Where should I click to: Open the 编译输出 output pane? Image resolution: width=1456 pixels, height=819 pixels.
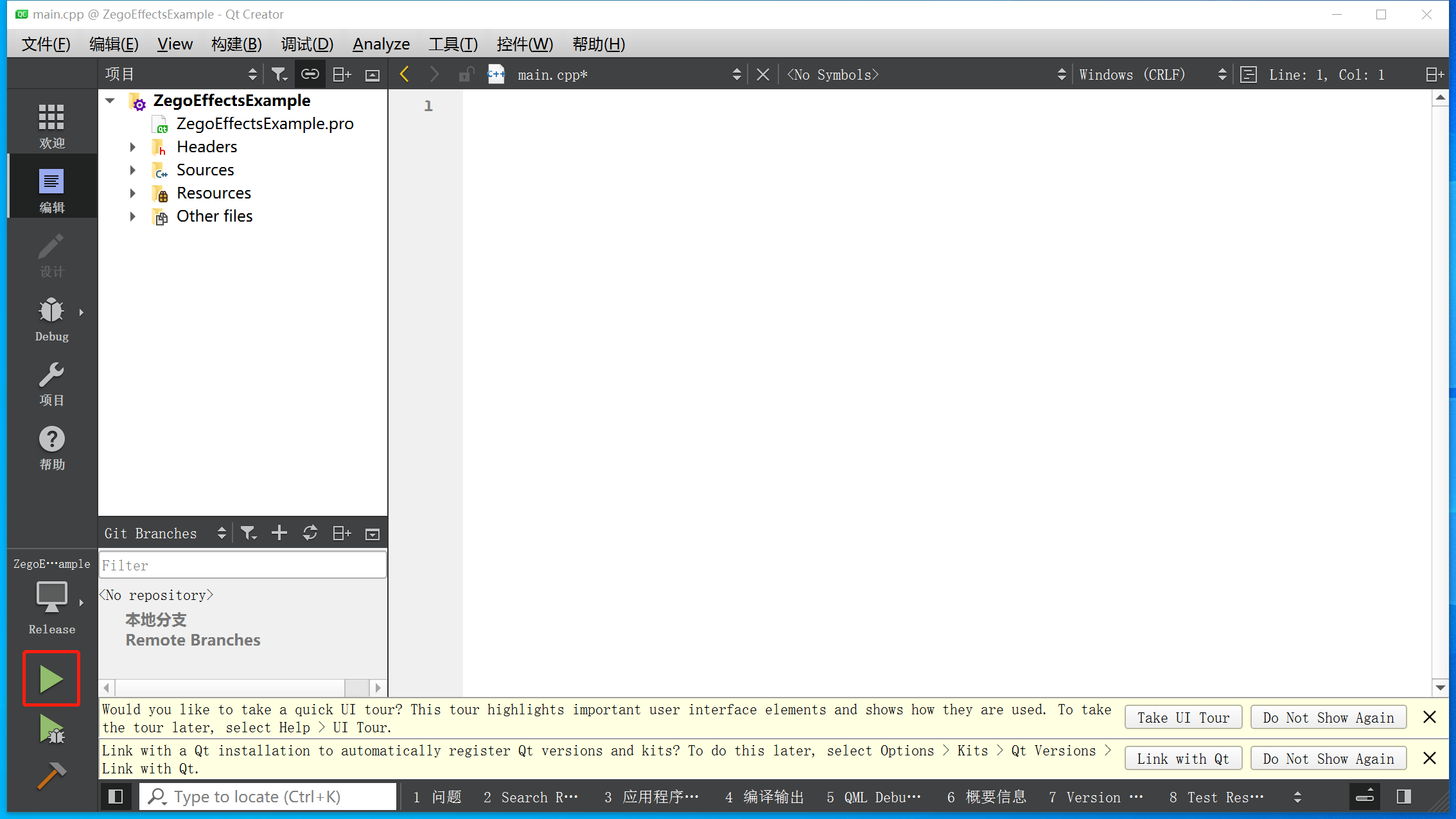764,797
